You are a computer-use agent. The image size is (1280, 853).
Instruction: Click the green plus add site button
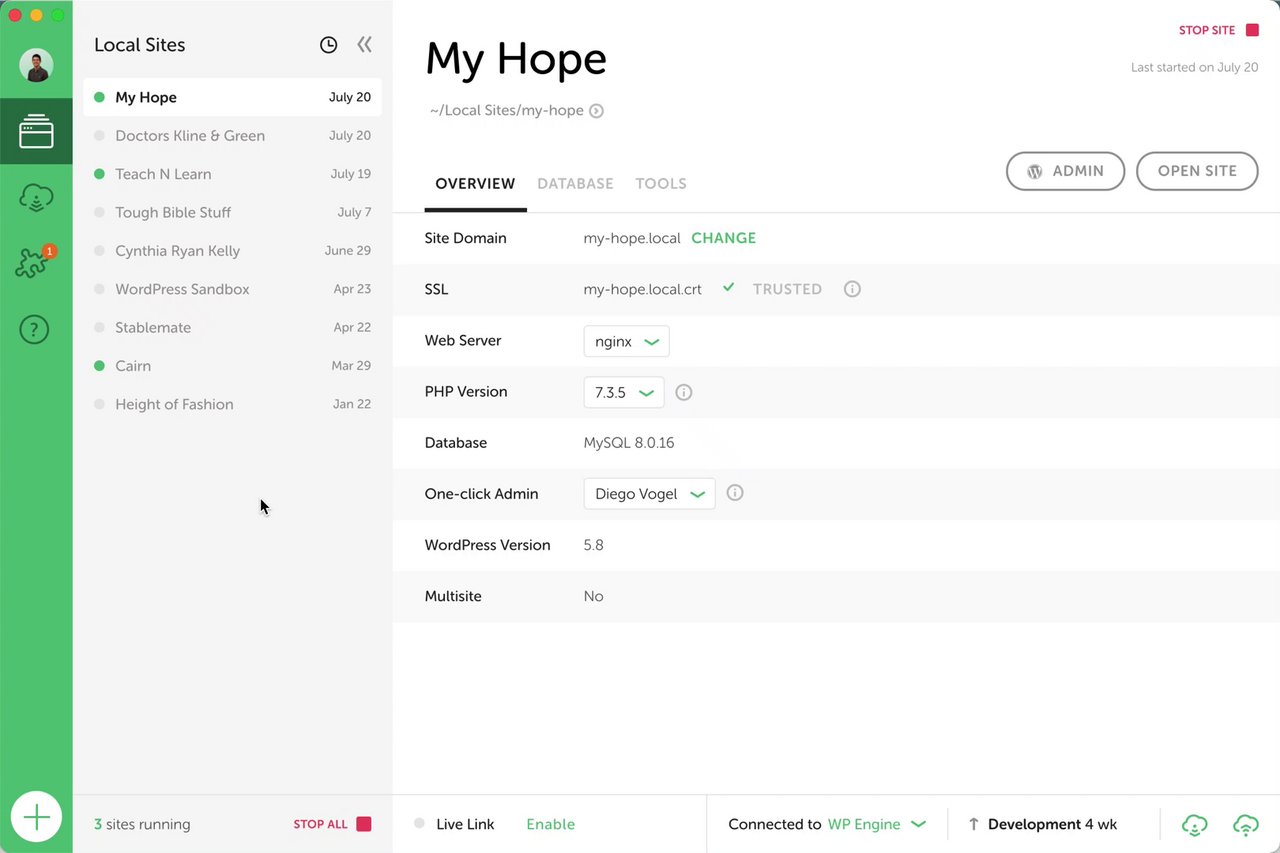(36, 818)
